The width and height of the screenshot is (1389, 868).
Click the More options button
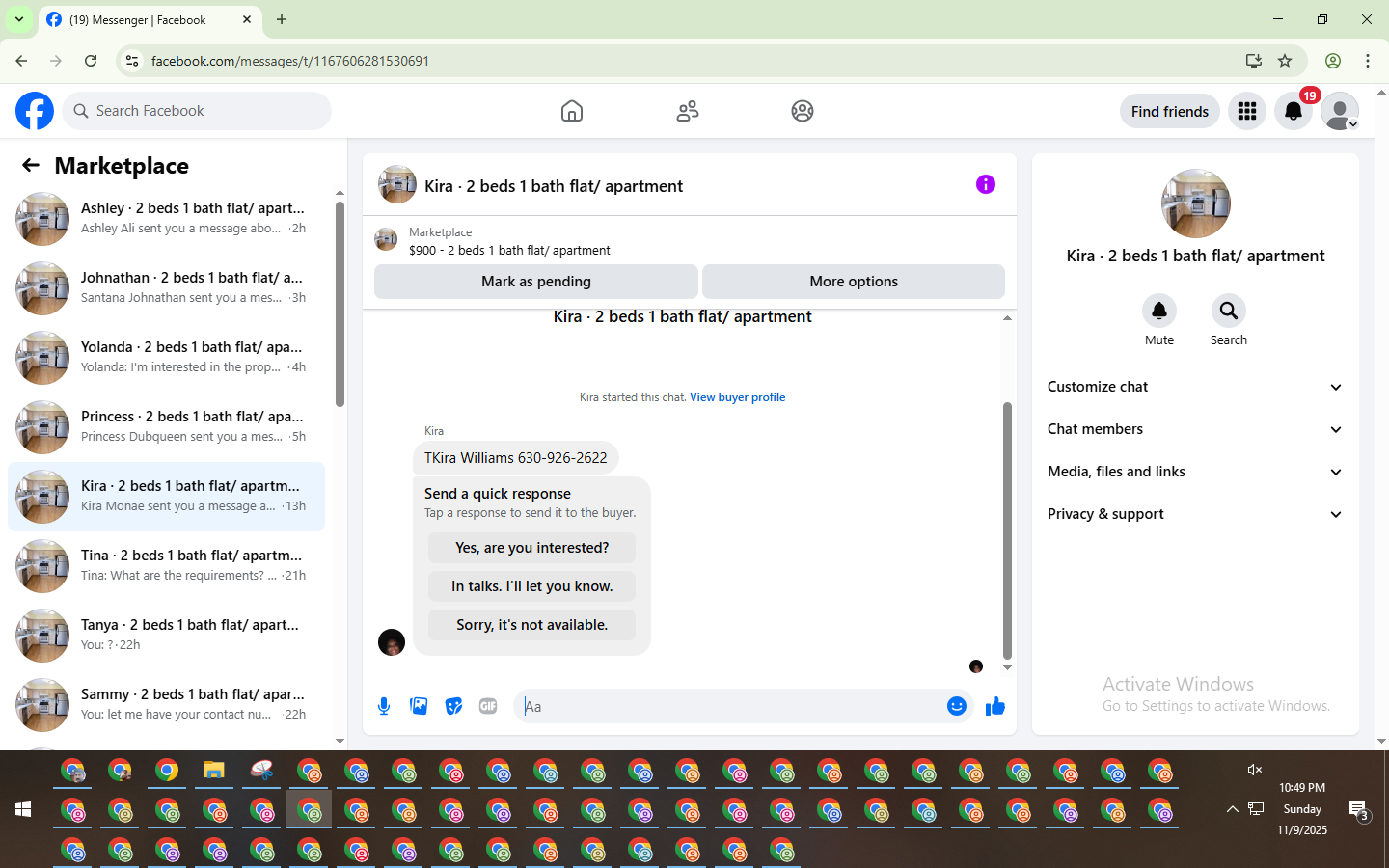pyautogui.click(x=854, y=282)
